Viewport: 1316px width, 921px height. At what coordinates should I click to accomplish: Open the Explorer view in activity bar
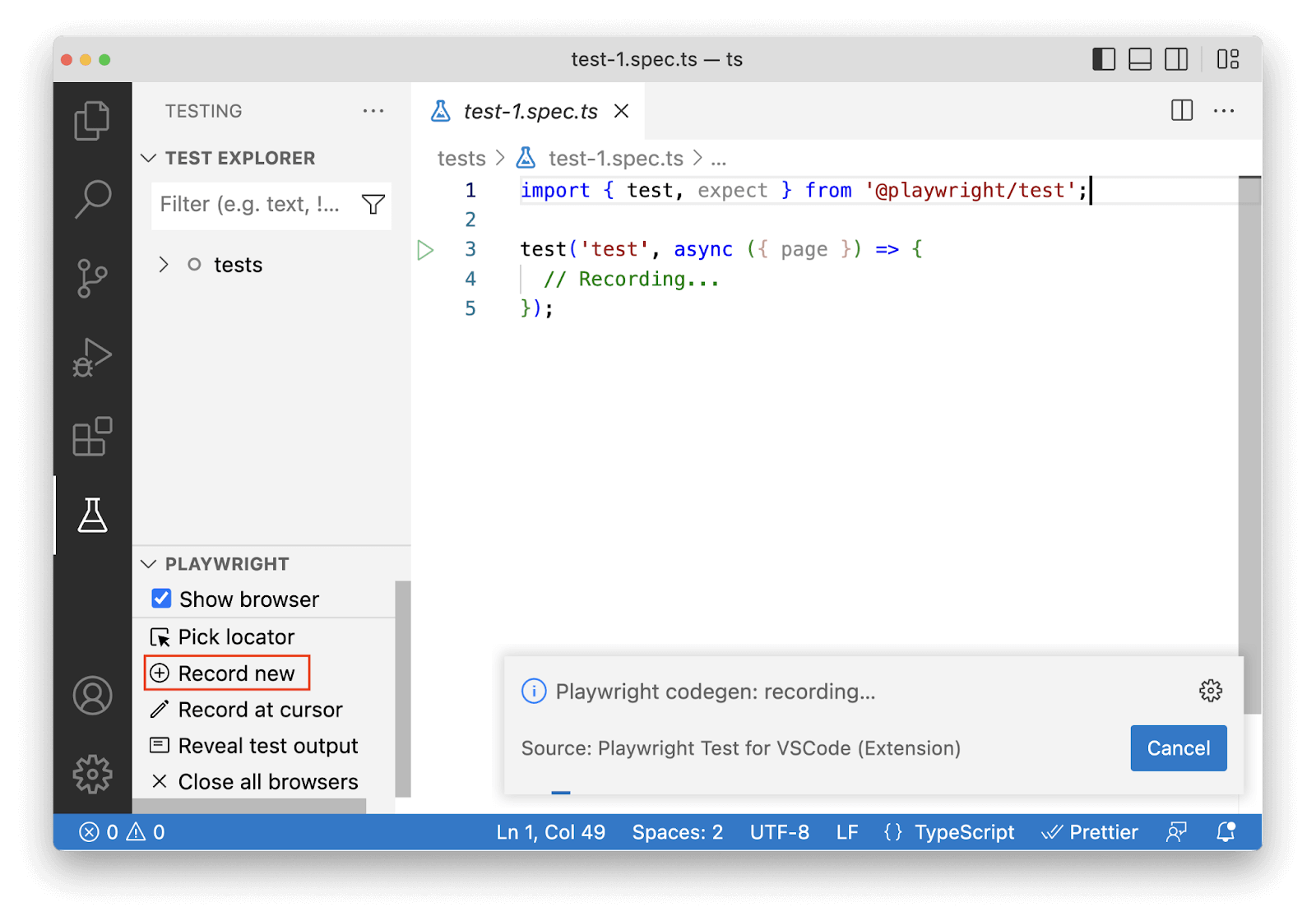click(x=92, y=121)
